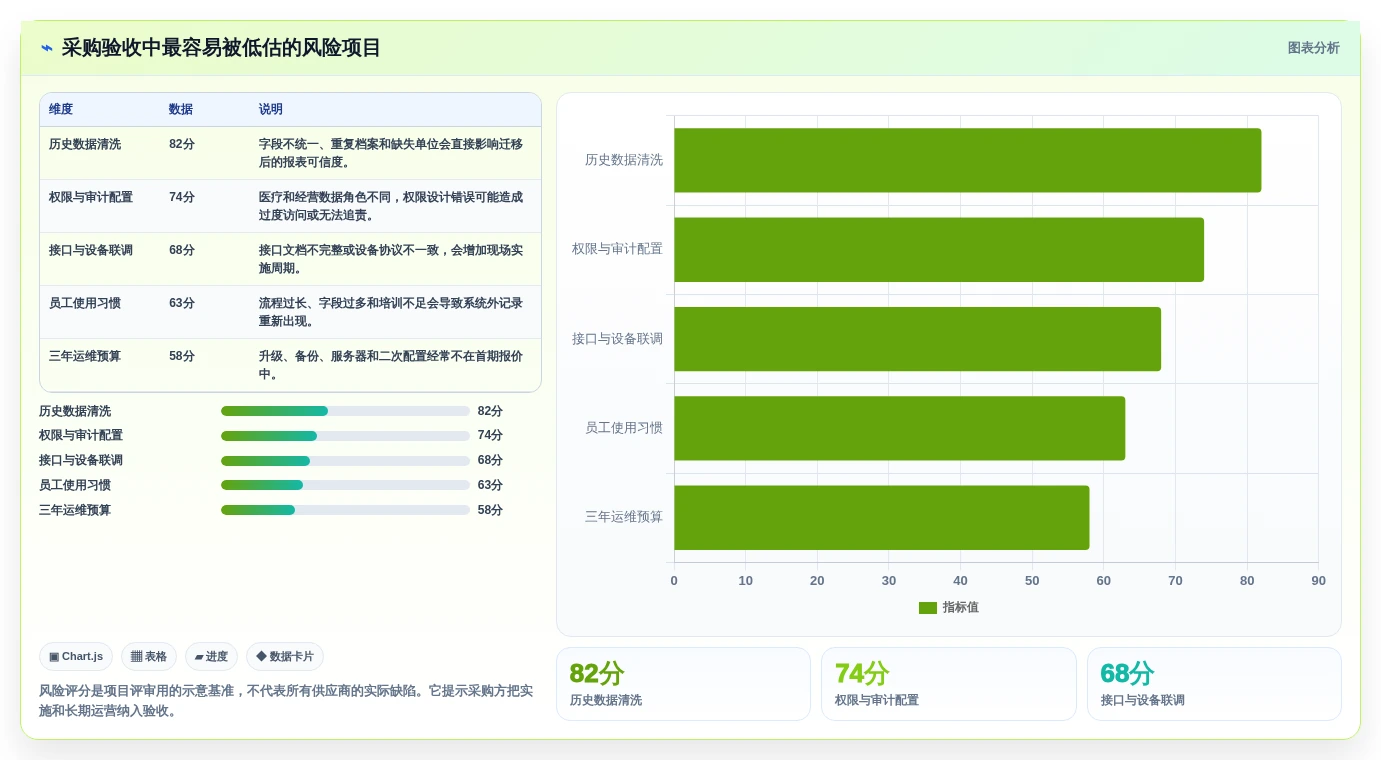Click the 进度 tag chip
Image resolution: width=1381 pixels, height=760 pixels.
coord(211,657)
